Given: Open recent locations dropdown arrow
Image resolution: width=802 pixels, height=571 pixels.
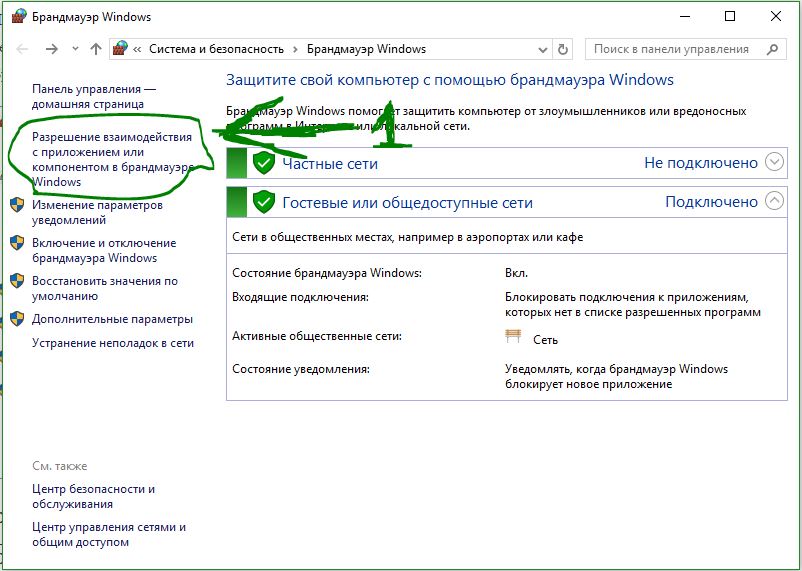Looking at the screenshot, I should tap(76, 49).
